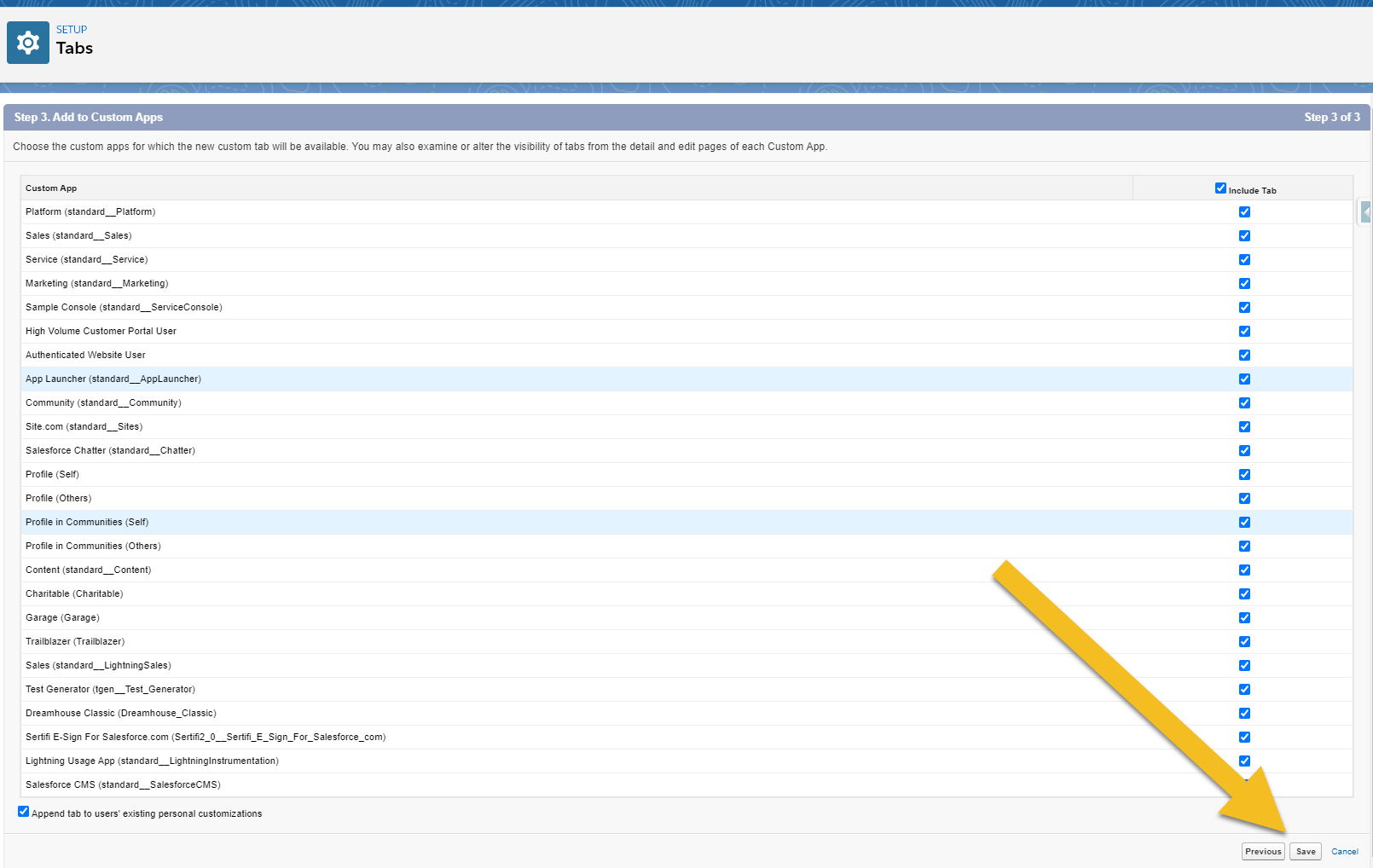Toggle High Volume Customer Portal User checkbox

point(1244,331)
